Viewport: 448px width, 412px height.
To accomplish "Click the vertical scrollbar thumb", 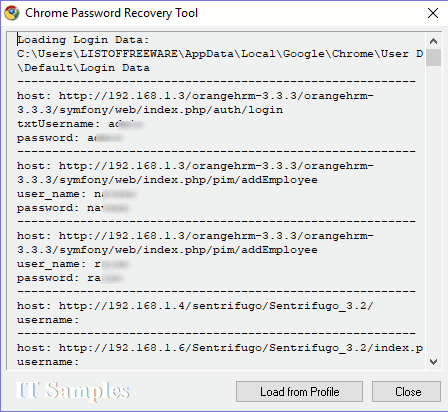I will coord(433,58).
